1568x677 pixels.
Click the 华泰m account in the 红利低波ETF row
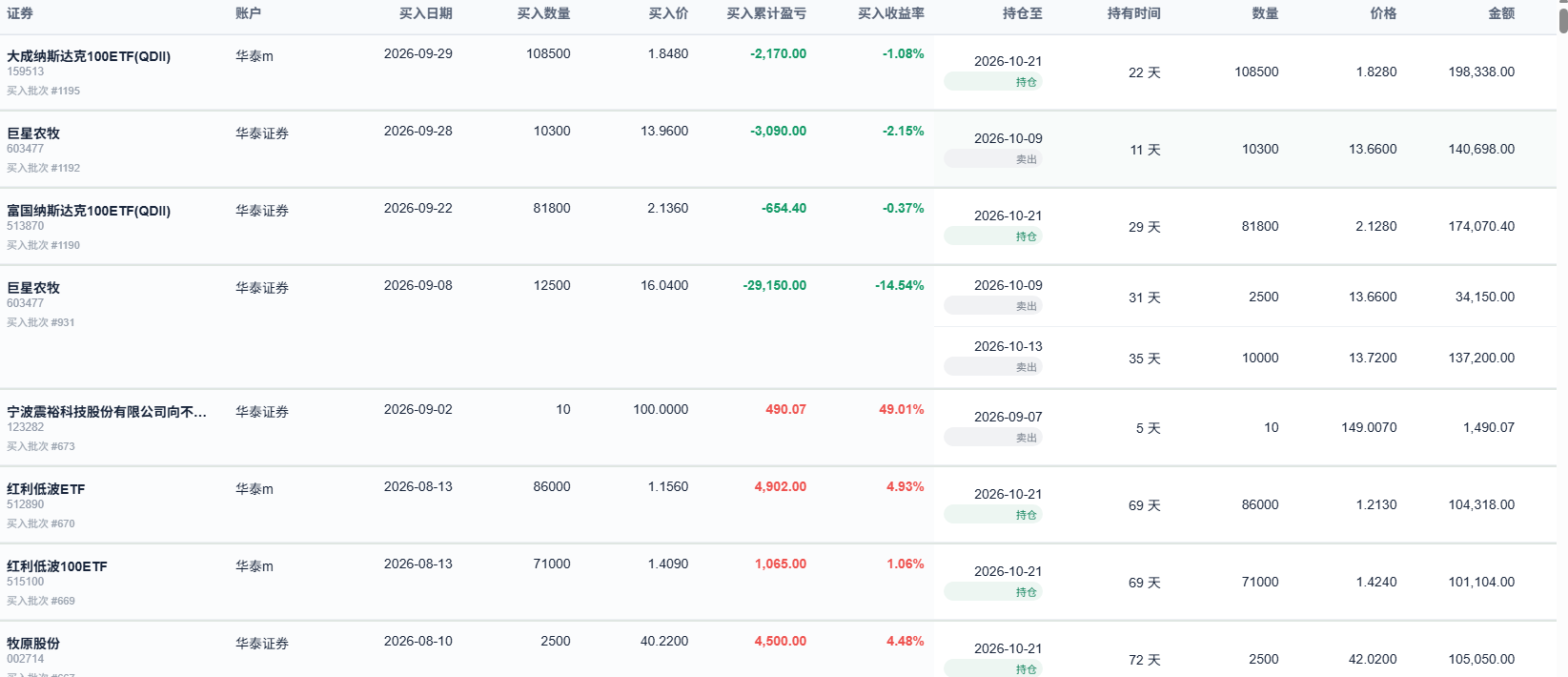[x=255, y=489]
